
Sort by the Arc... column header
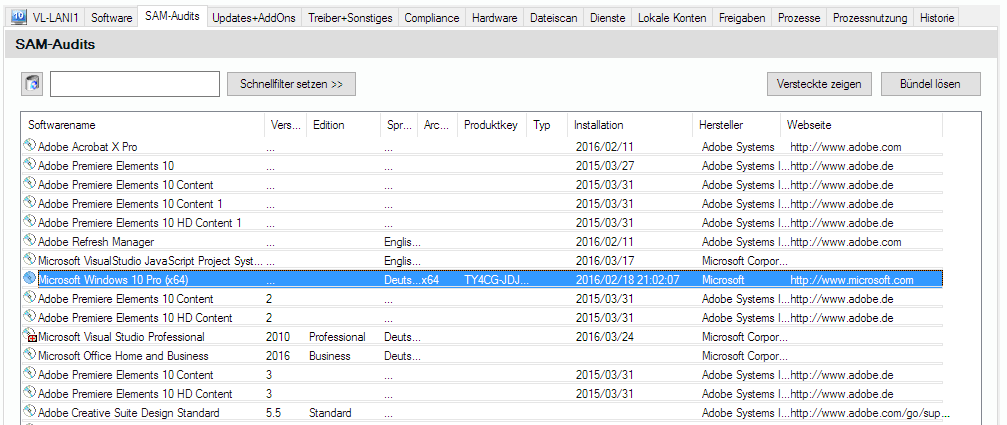point(437,125)
